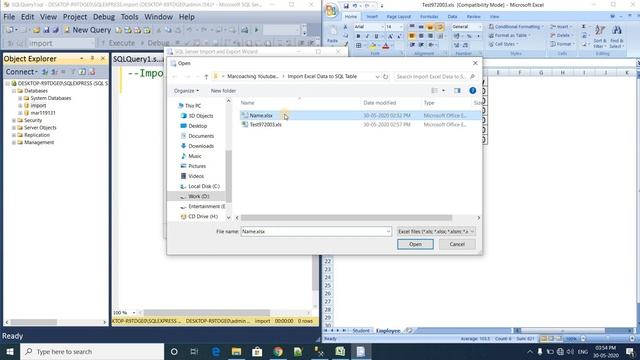The image size is (640, 360).
Task: Expand the Server Objects folder in Object Explorer
Action: [14, 128]
